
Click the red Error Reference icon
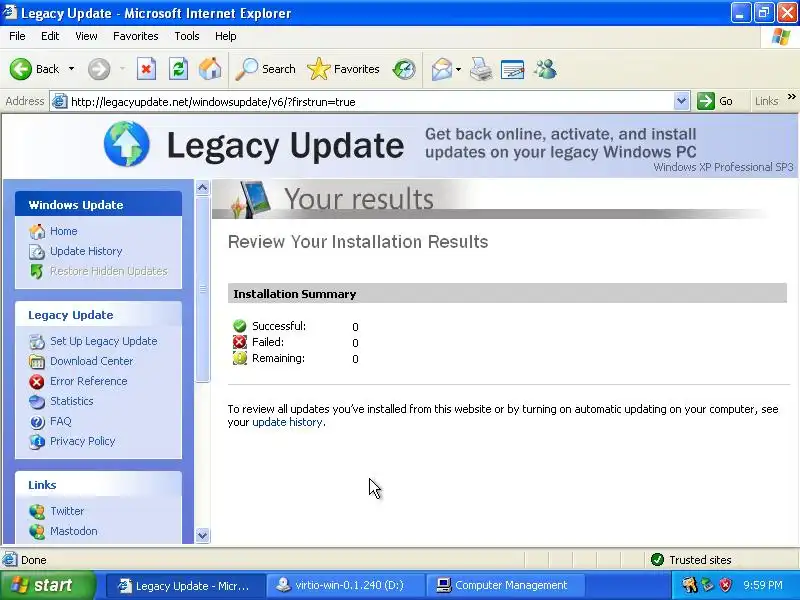coord(37,382)
